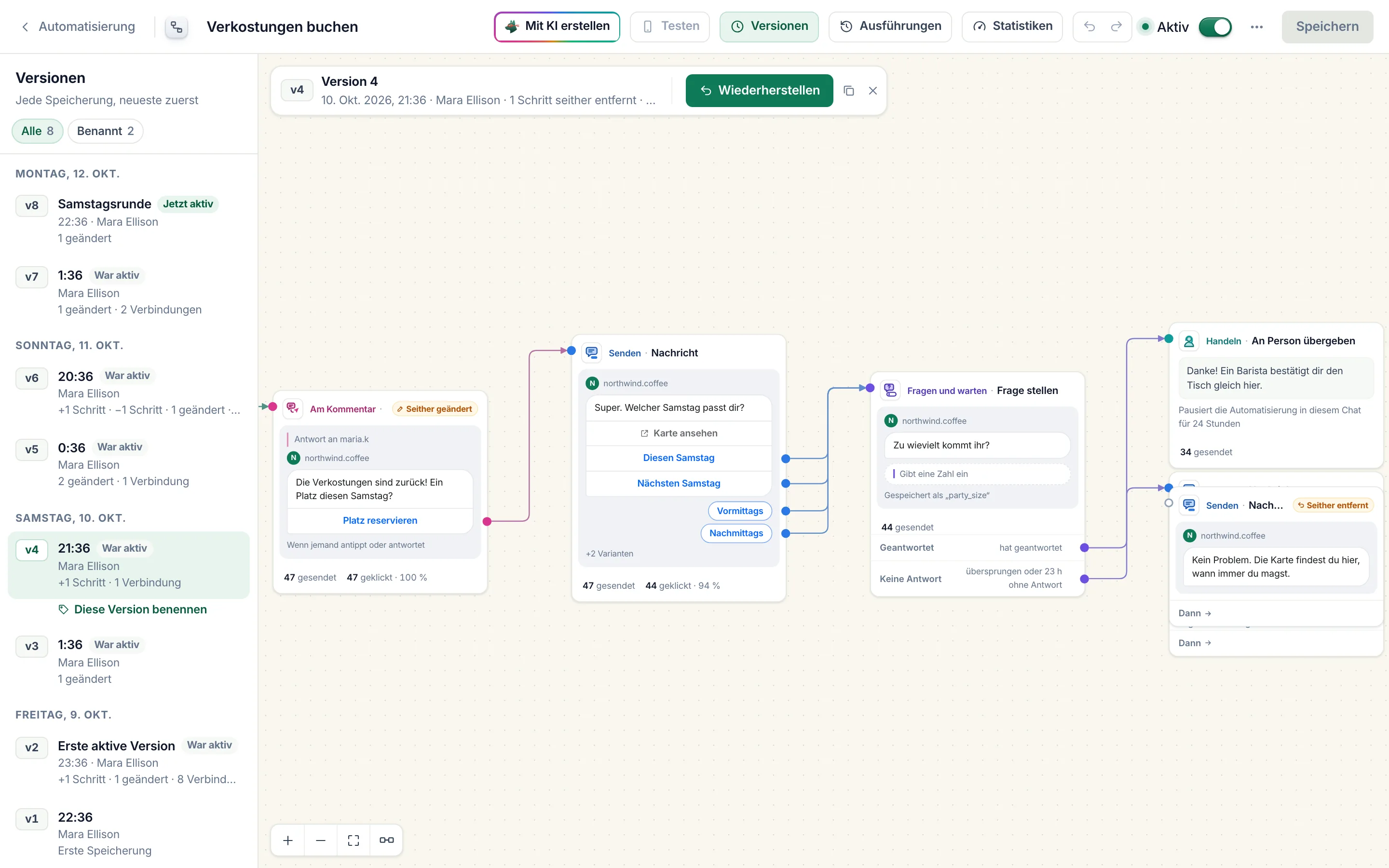Click the redo arrow icon
The height and width of the screenshot is (868, 1389).
point(1116,27)
